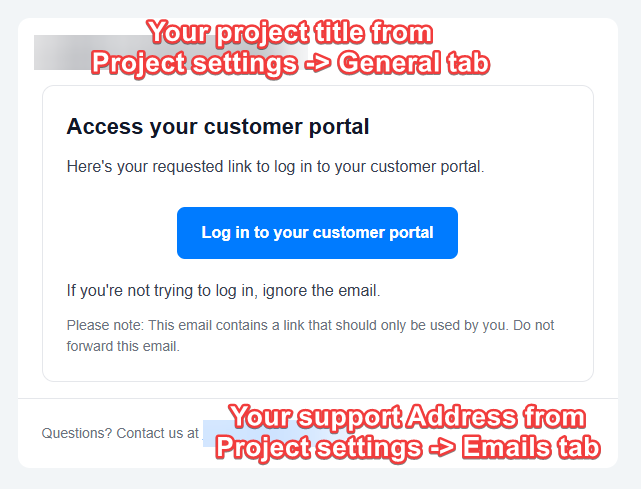Click the Please note label text
This screenshot has height=489, width=641.
(105, 325)
